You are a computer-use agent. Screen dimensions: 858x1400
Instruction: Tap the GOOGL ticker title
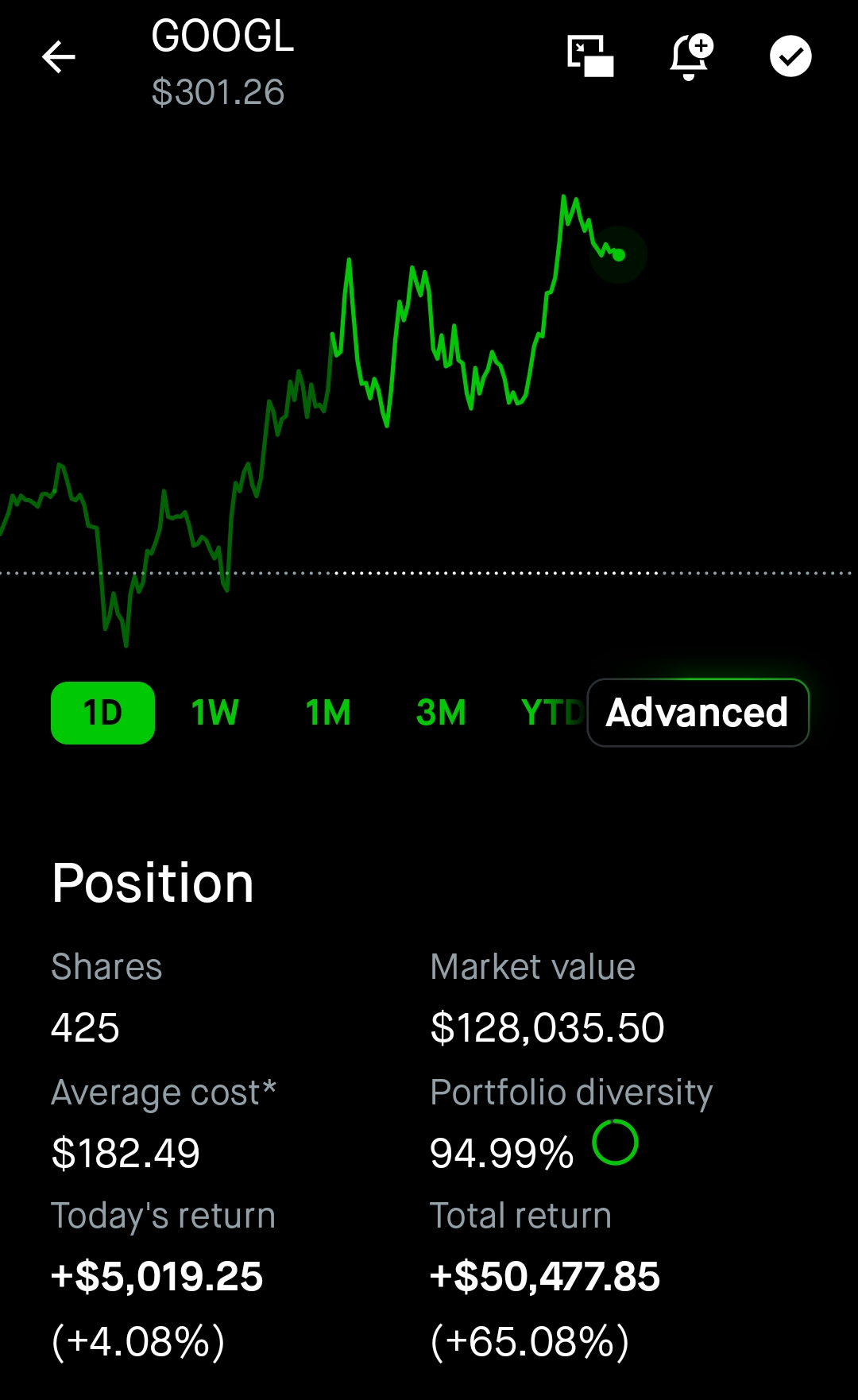click(222, 37)
